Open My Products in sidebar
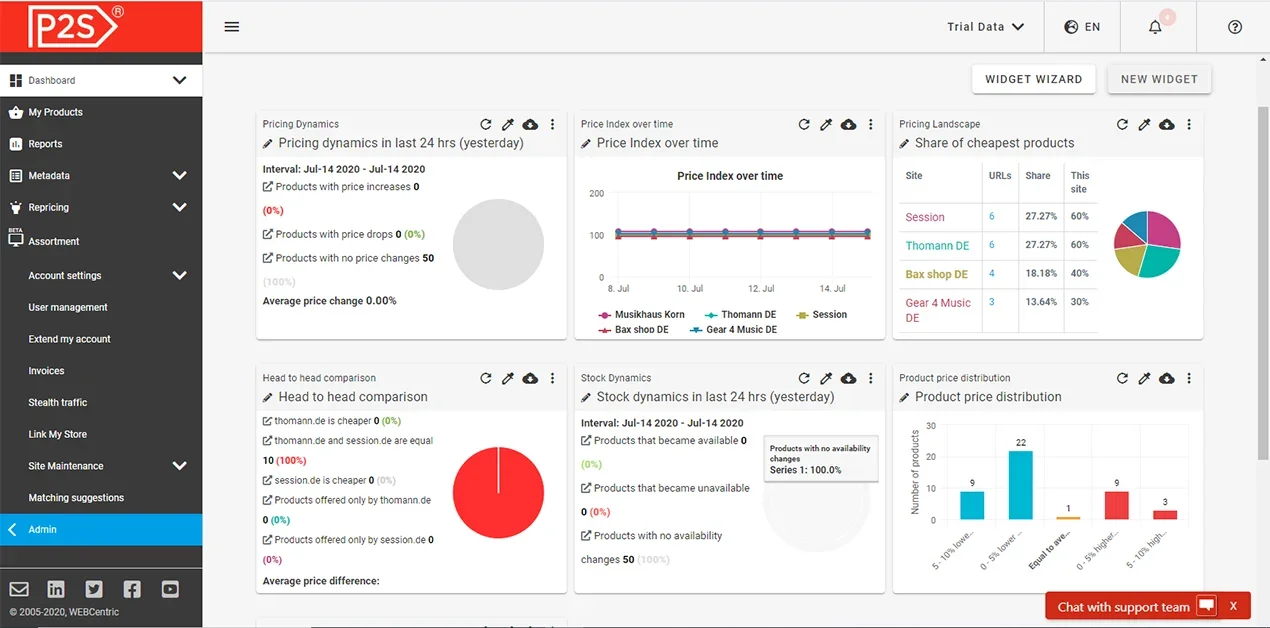The image size is (1270, 628). (x=55, y=112)
